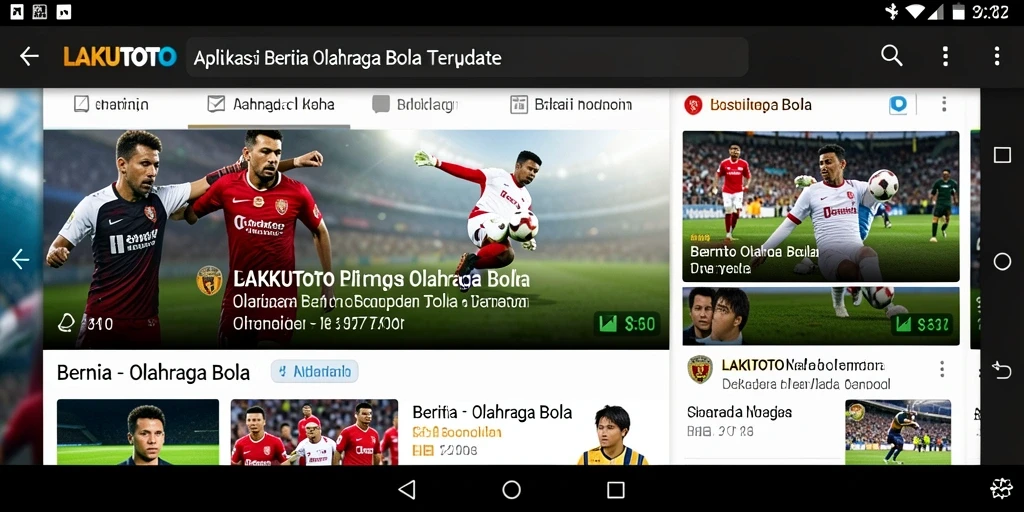
Task: Tap the Android back triangle in bottom bar
Action: coord(406,489)
